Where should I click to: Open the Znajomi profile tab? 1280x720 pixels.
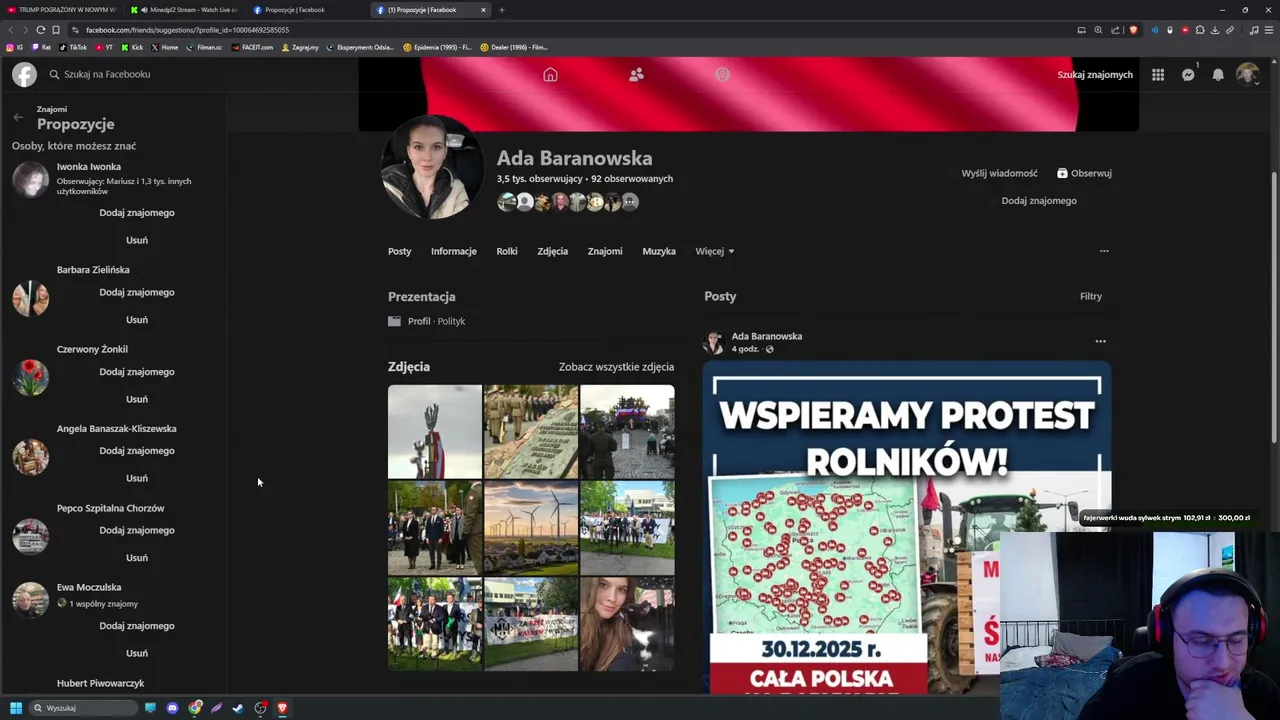pyautogui.click(x=605, y=251)
